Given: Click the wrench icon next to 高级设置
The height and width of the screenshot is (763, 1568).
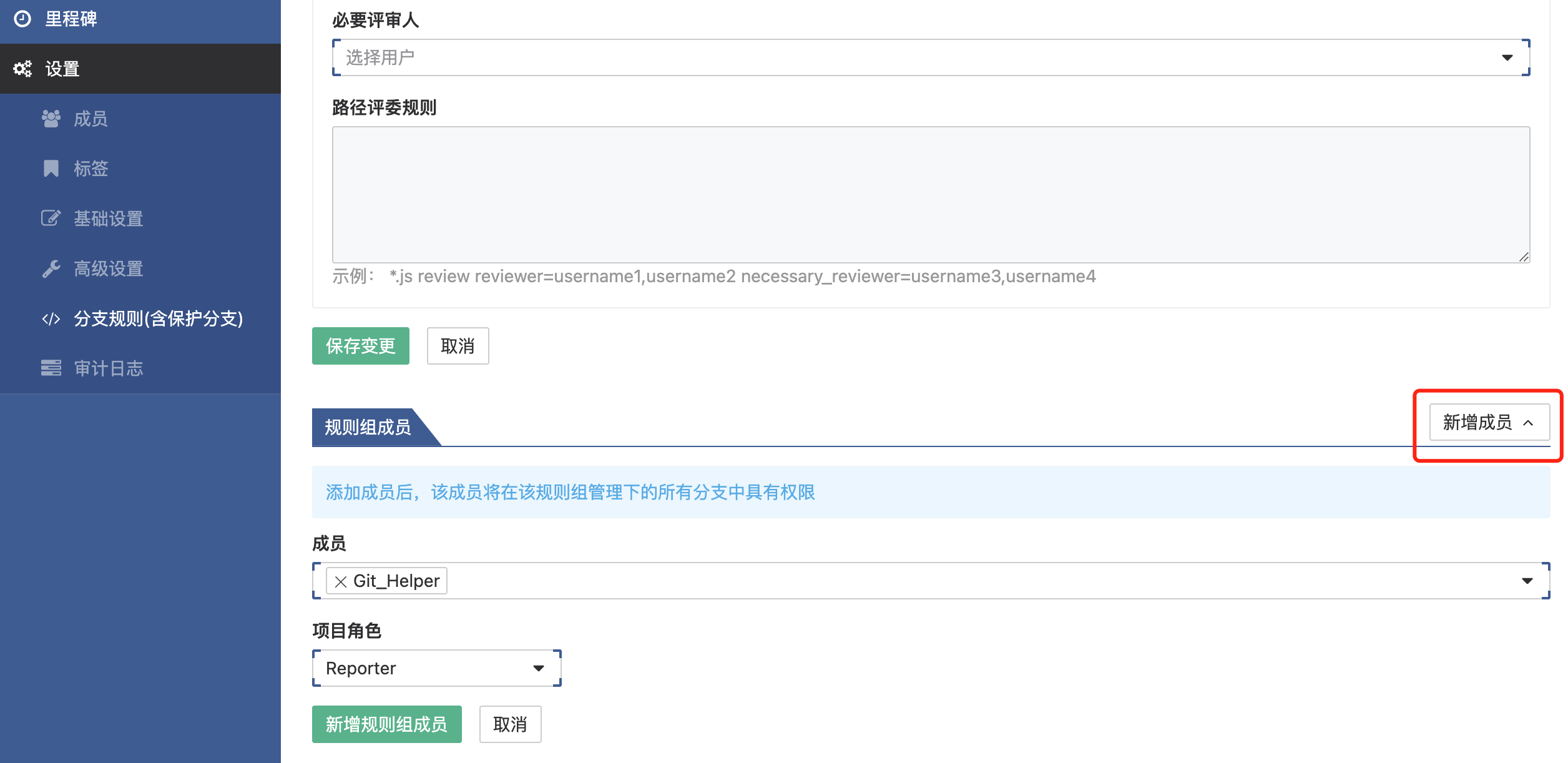Looking at the screenshot, I should click(x=51, y=268).
